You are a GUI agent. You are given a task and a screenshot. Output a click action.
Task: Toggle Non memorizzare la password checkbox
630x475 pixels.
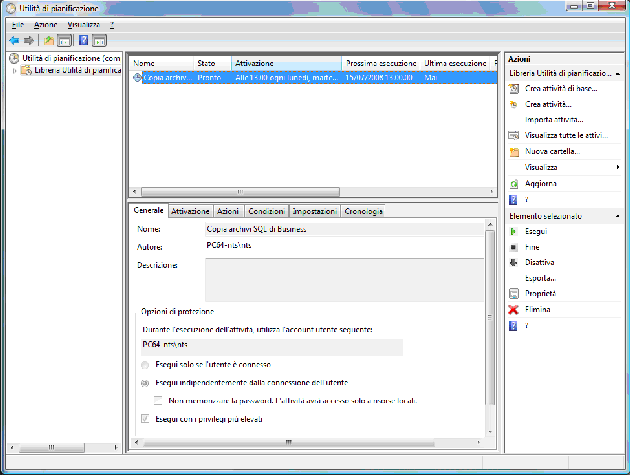click(x=158, y=401)
